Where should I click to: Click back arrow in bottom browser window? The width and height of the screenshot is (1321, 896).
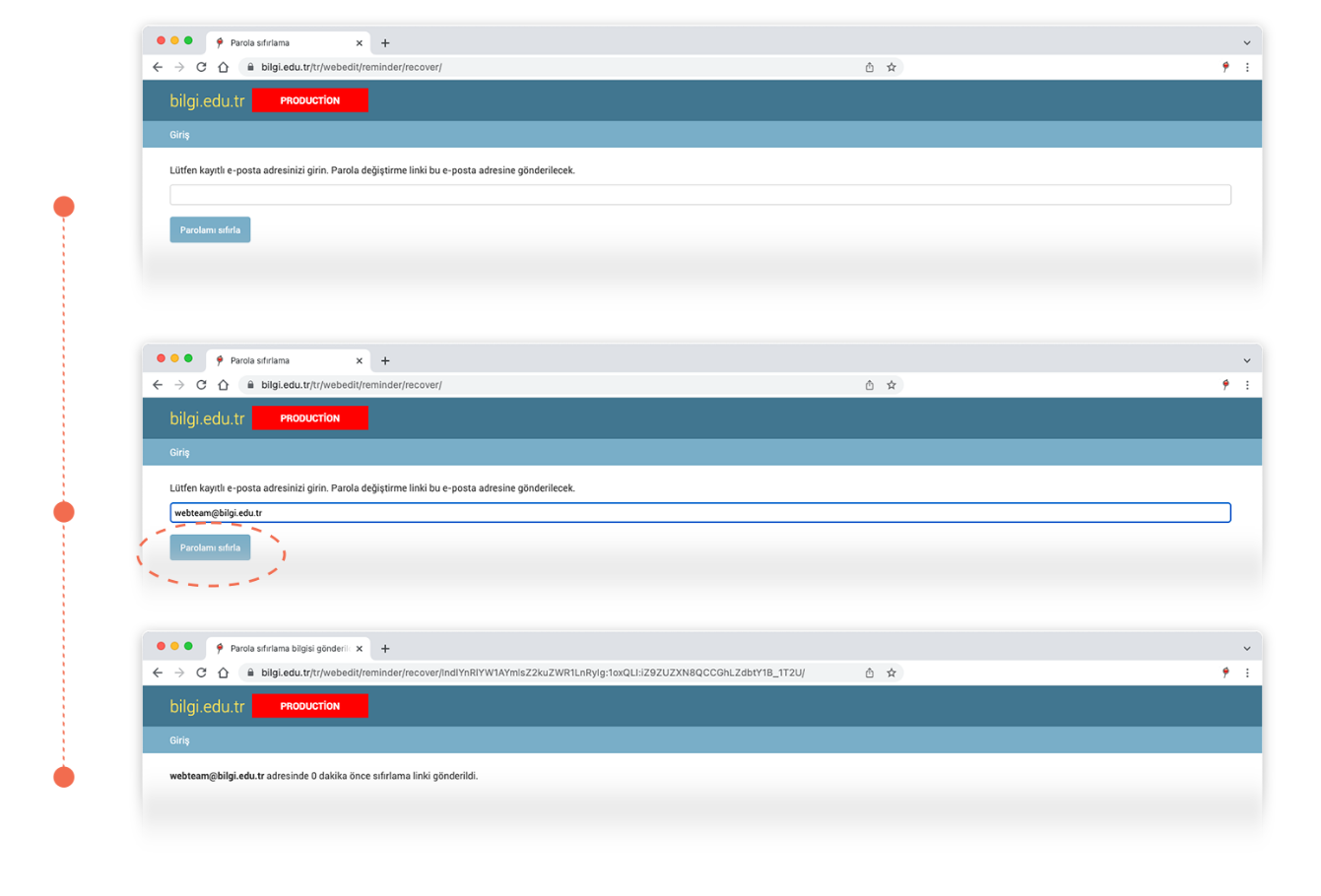coord(158,672)
